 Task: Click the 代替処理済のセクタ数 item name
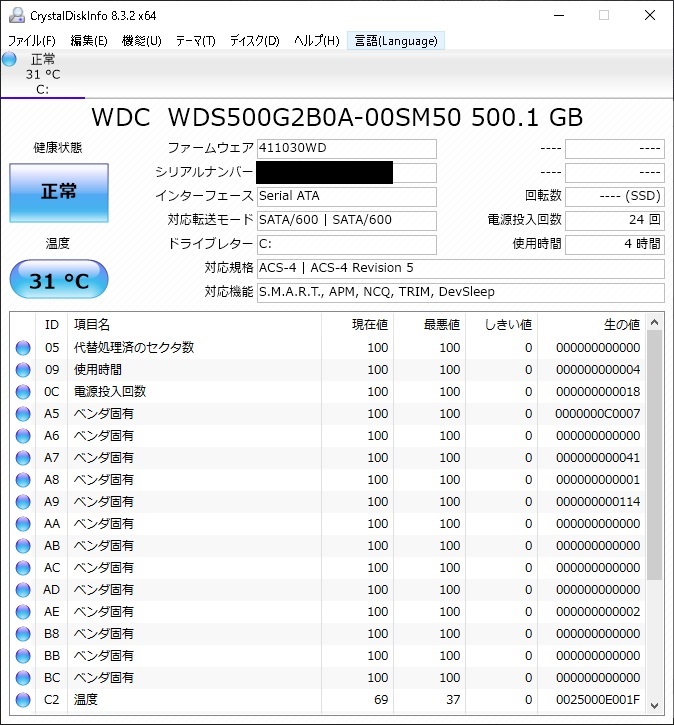[x=134, y=348]
